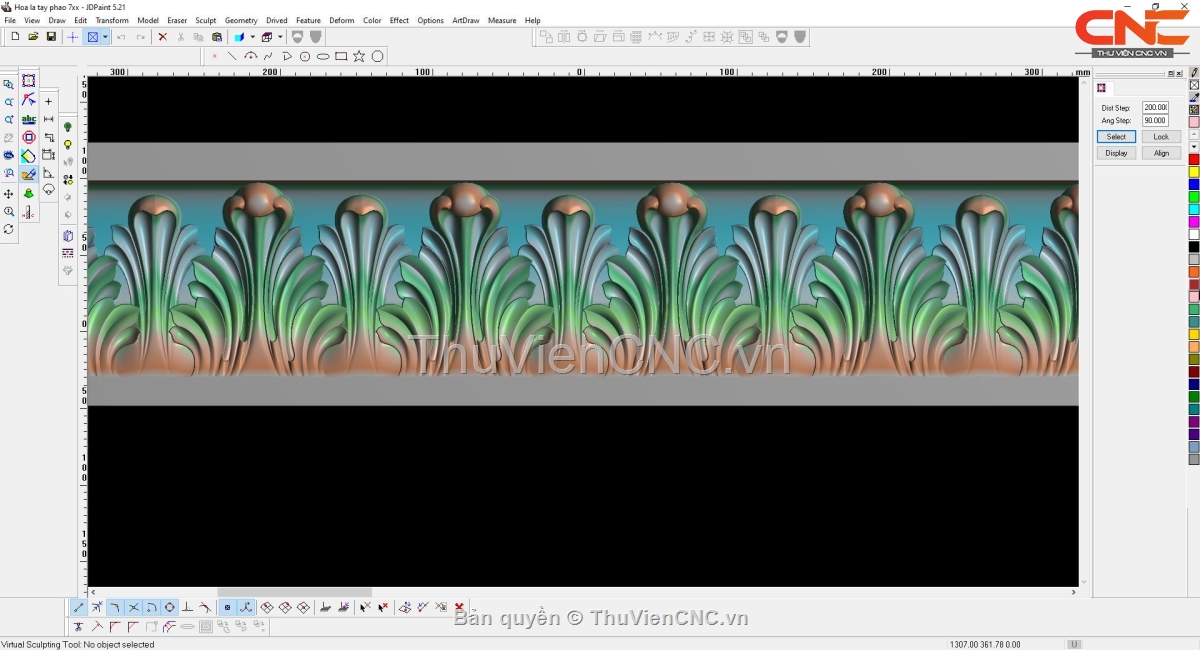Expand the blue cube render dropdown
Image resolution: width=1200 pixels, height=650 pixels.
[x=252, y=37]
